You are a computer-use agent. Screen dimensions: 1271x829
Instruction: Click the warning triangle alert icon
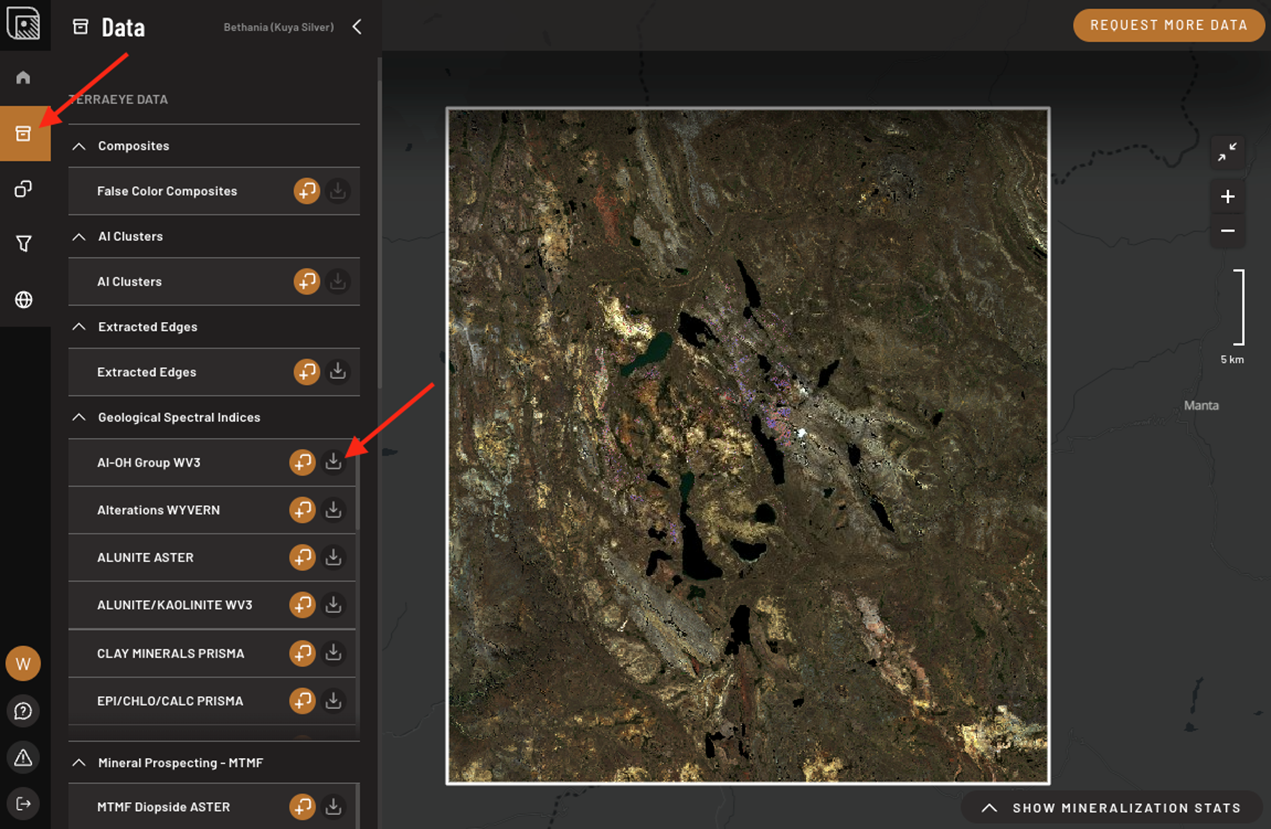point(23,758)
